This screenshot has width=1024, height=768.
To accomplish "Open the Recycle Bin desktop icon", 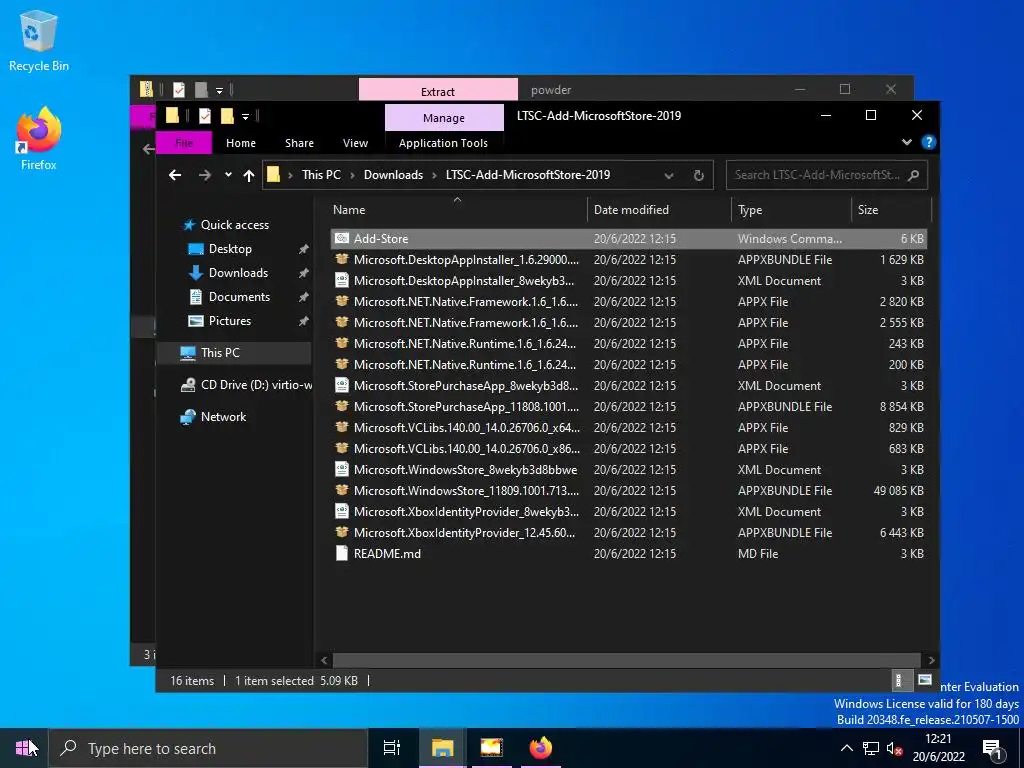I will point(39,40).
